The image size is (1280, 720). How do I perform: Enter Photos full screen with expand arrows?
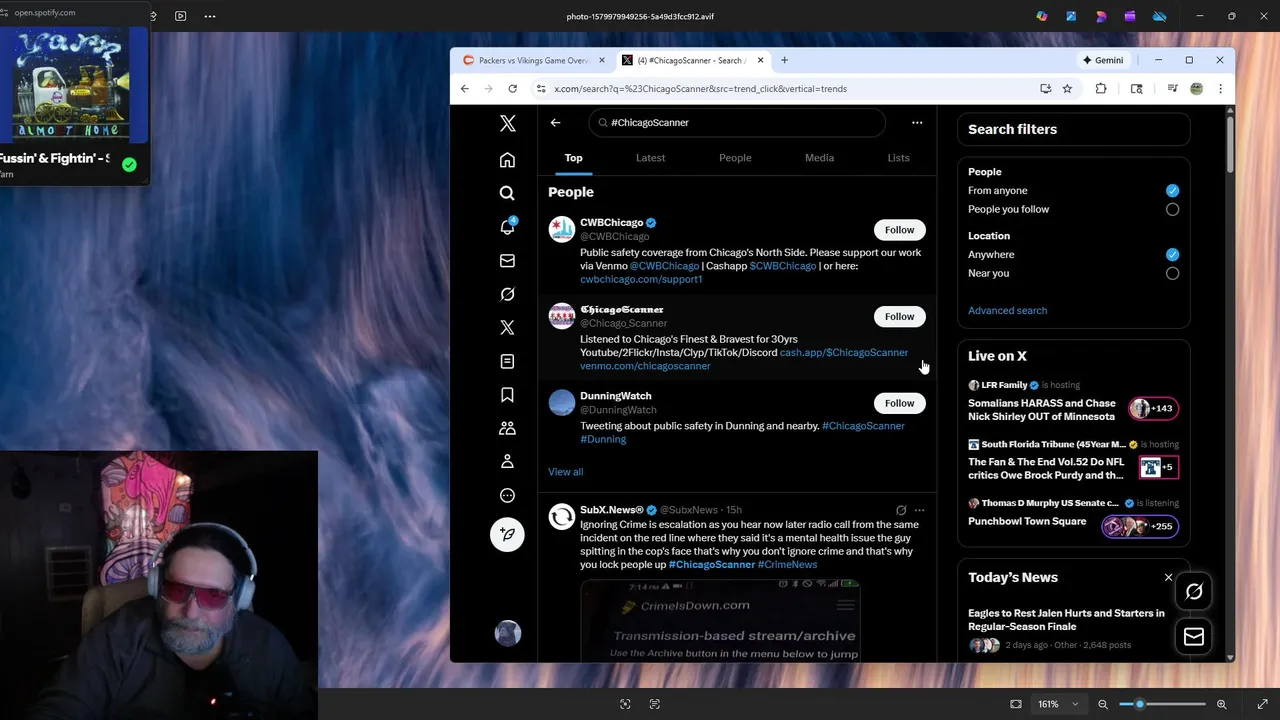tap(1263, 704)
